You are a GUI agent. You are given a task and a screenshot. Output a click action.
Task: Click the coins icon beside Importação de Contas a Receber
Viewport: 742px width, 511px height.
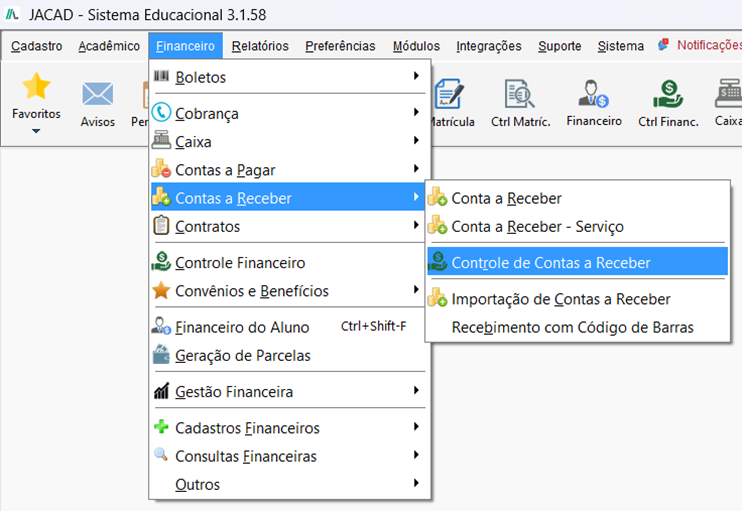click(437, 298)
